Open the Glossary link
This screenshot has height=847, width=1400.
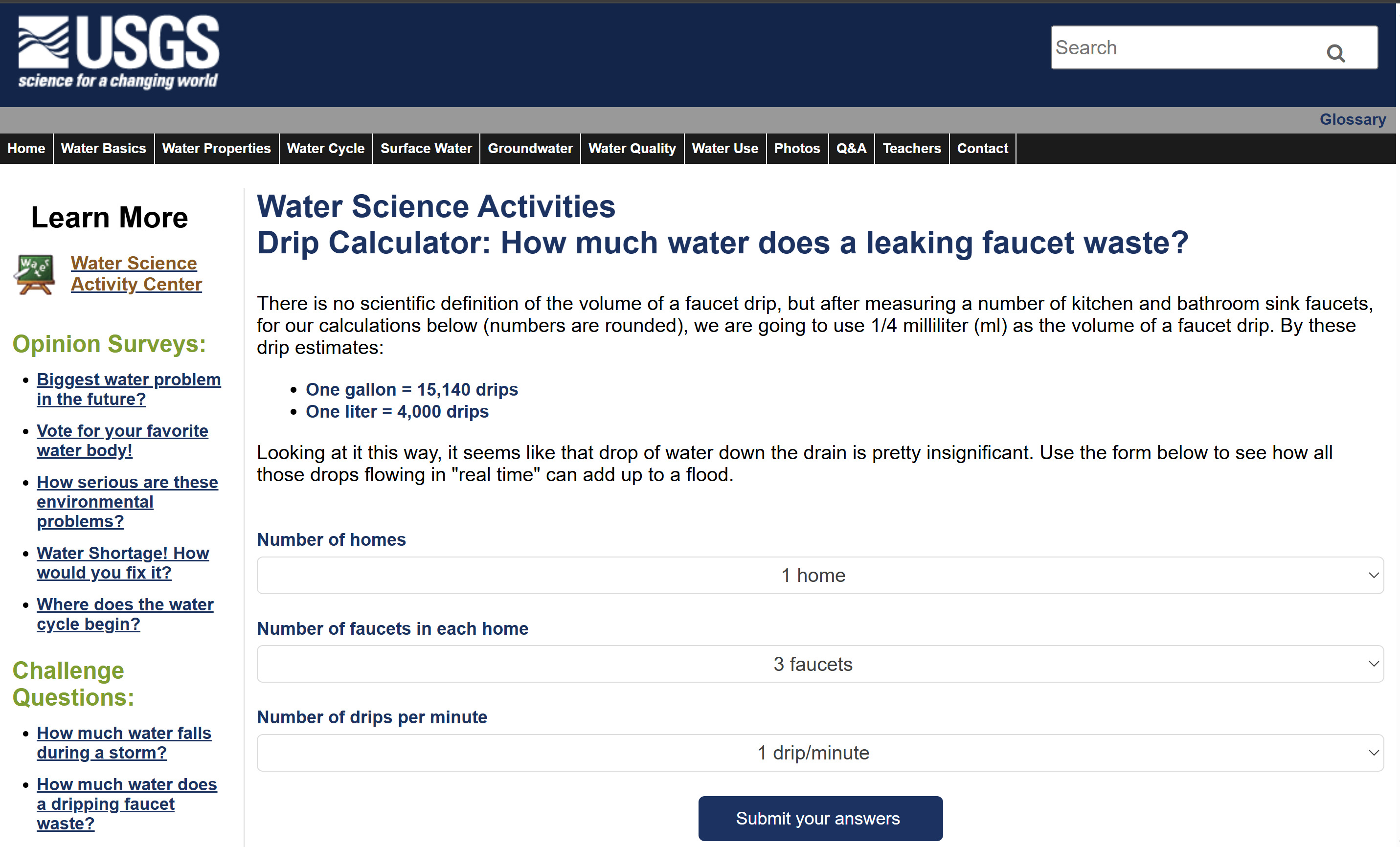tap(1352, 119)
